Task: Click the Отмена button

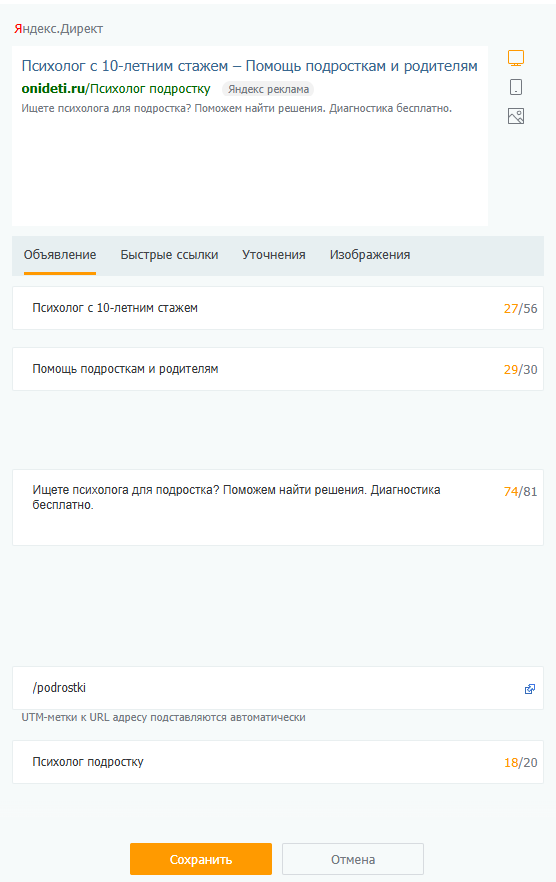Action: (353, 859)
